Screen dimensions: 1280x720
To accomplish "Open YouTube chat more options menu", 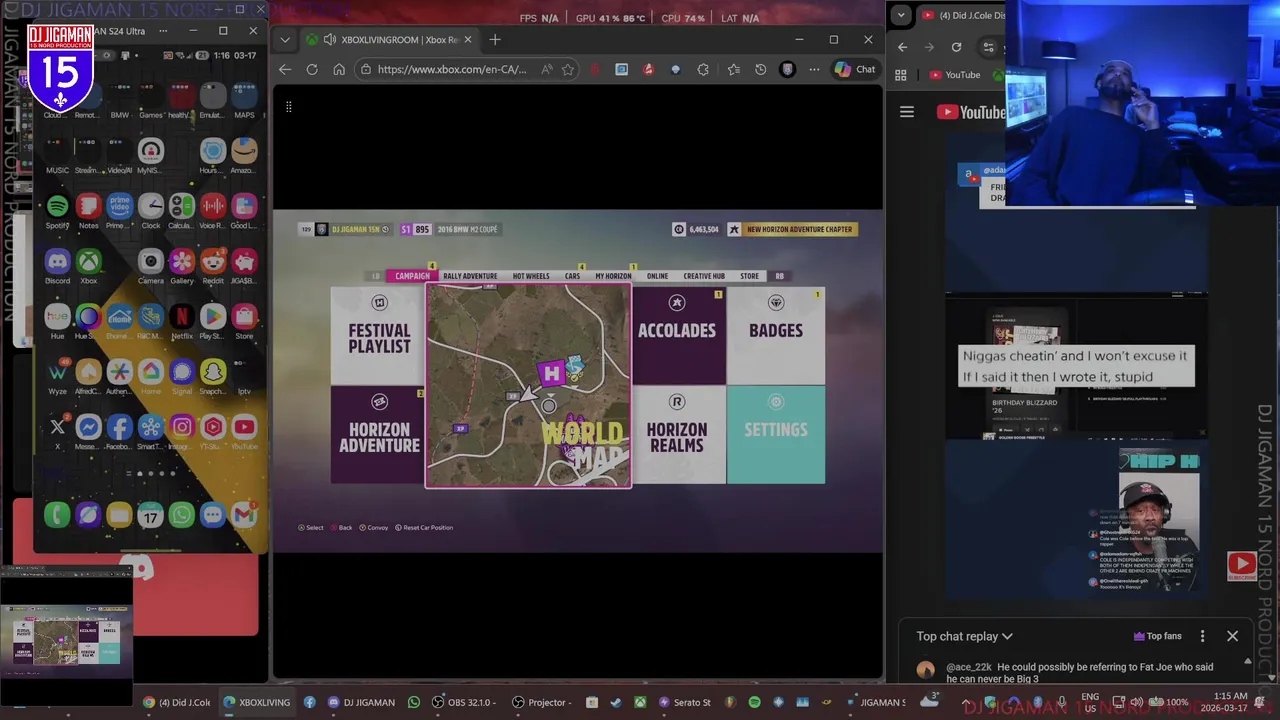I will point(1202,636).
